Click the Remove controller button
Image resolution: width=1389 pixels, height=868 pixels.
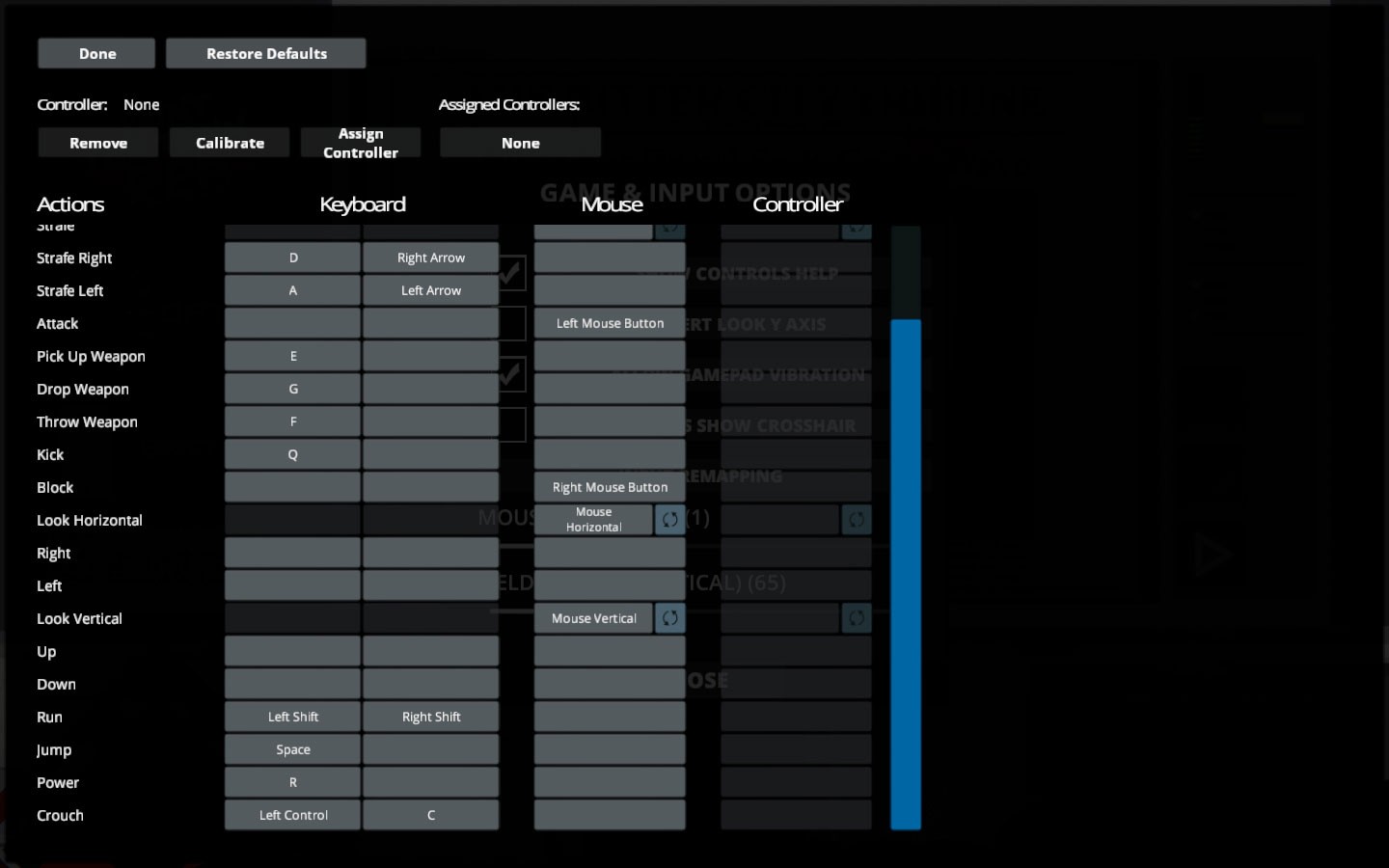coord(98,143)
